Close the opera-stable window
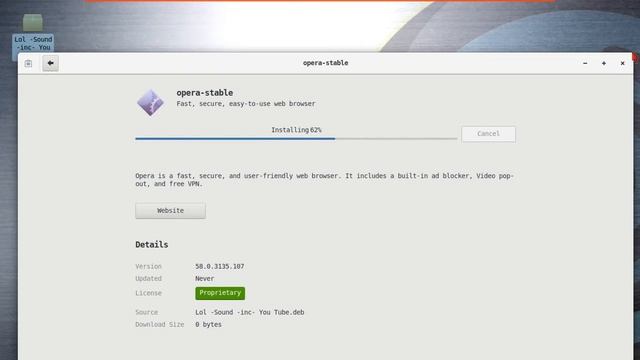640x360 pixels. click(x=622, y=63)
